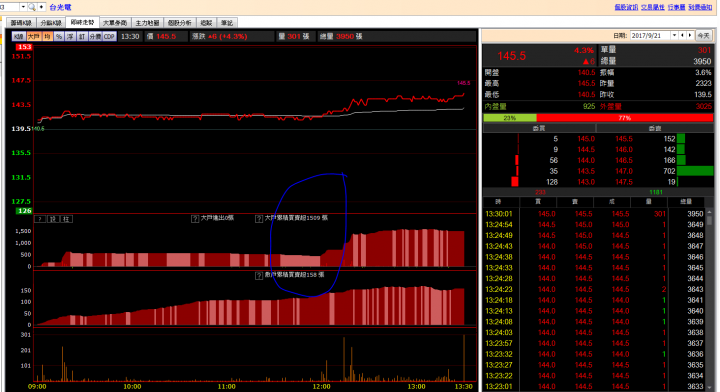Click the 設 settings button in 大戶 panel
Screen dimensions: 720x392
tap(53, 219)
